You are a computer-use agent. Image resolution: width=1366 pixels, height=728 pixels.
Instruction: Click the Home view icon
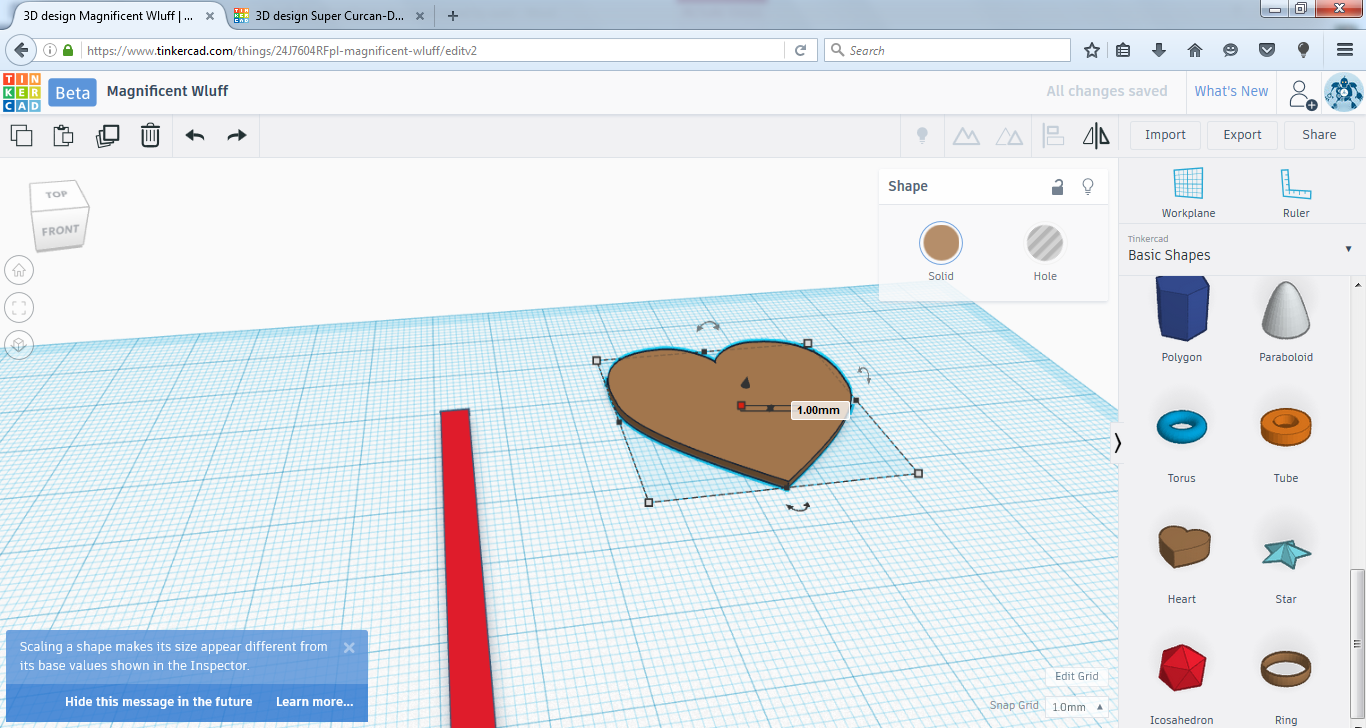coord(19,269)
